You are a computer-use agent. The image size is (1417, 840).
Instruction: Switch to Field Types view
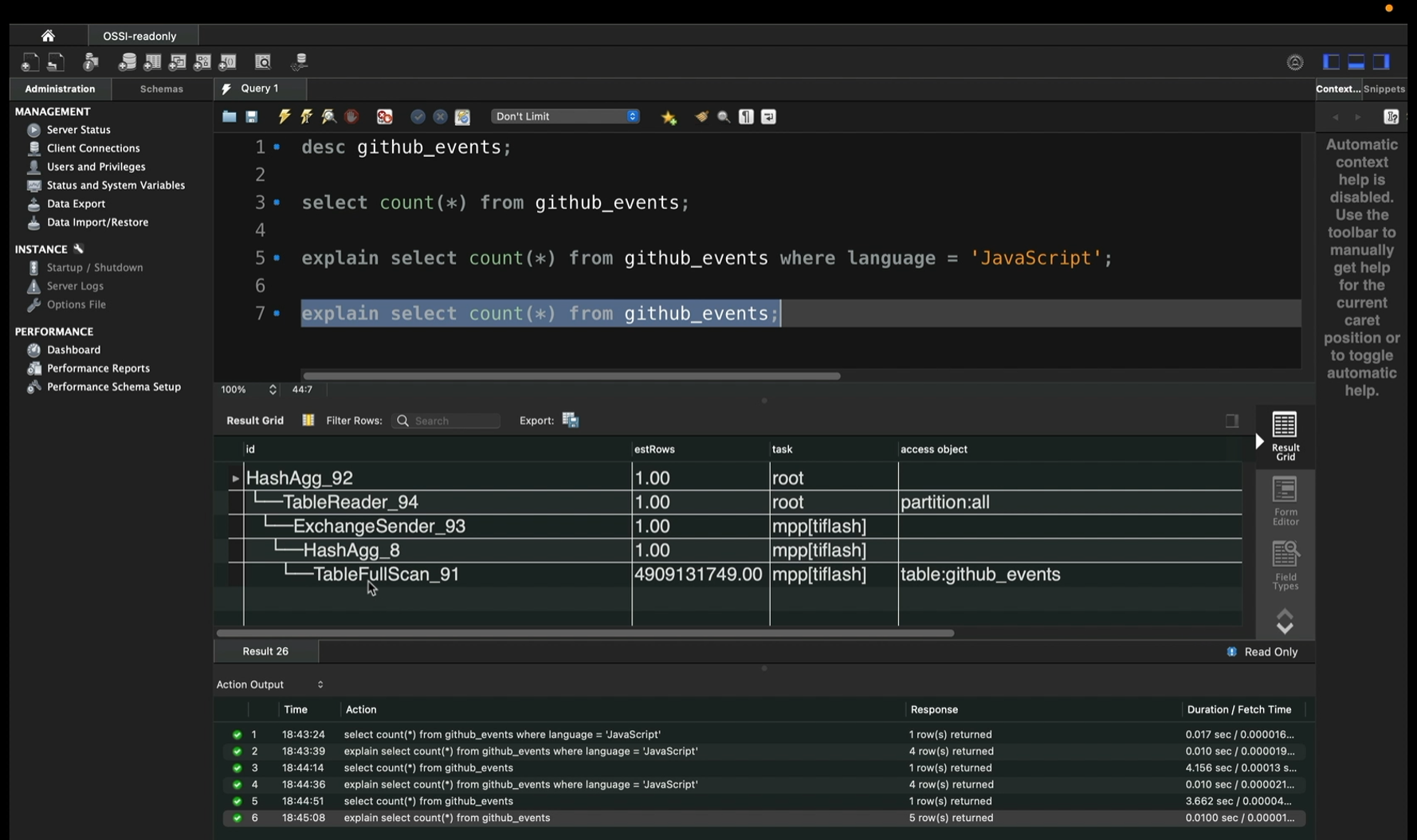(1285, 566)
